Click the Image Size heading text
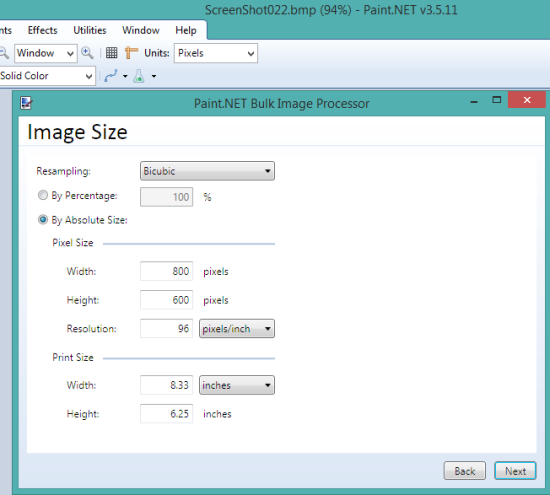Image resolution: width=550 pixels, height=495 pixels. coord(77,133)
